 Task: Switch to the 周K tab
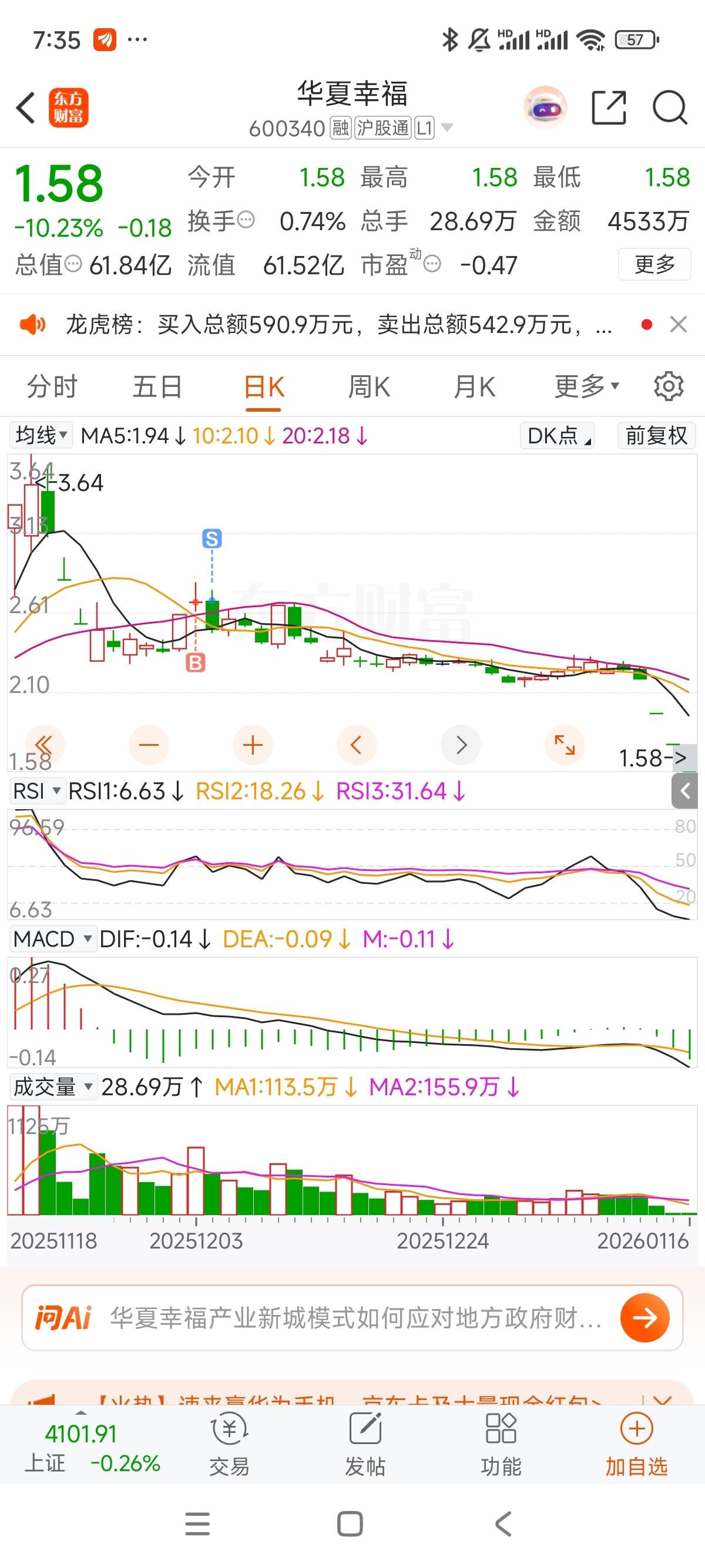click(x=369, y=386)
